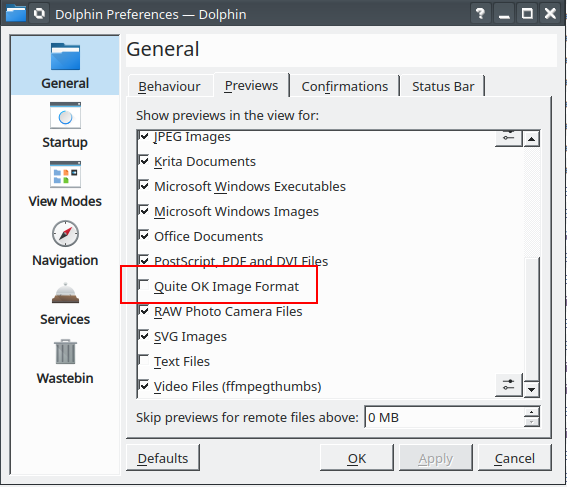Open the Wastebin settings category

65,362
